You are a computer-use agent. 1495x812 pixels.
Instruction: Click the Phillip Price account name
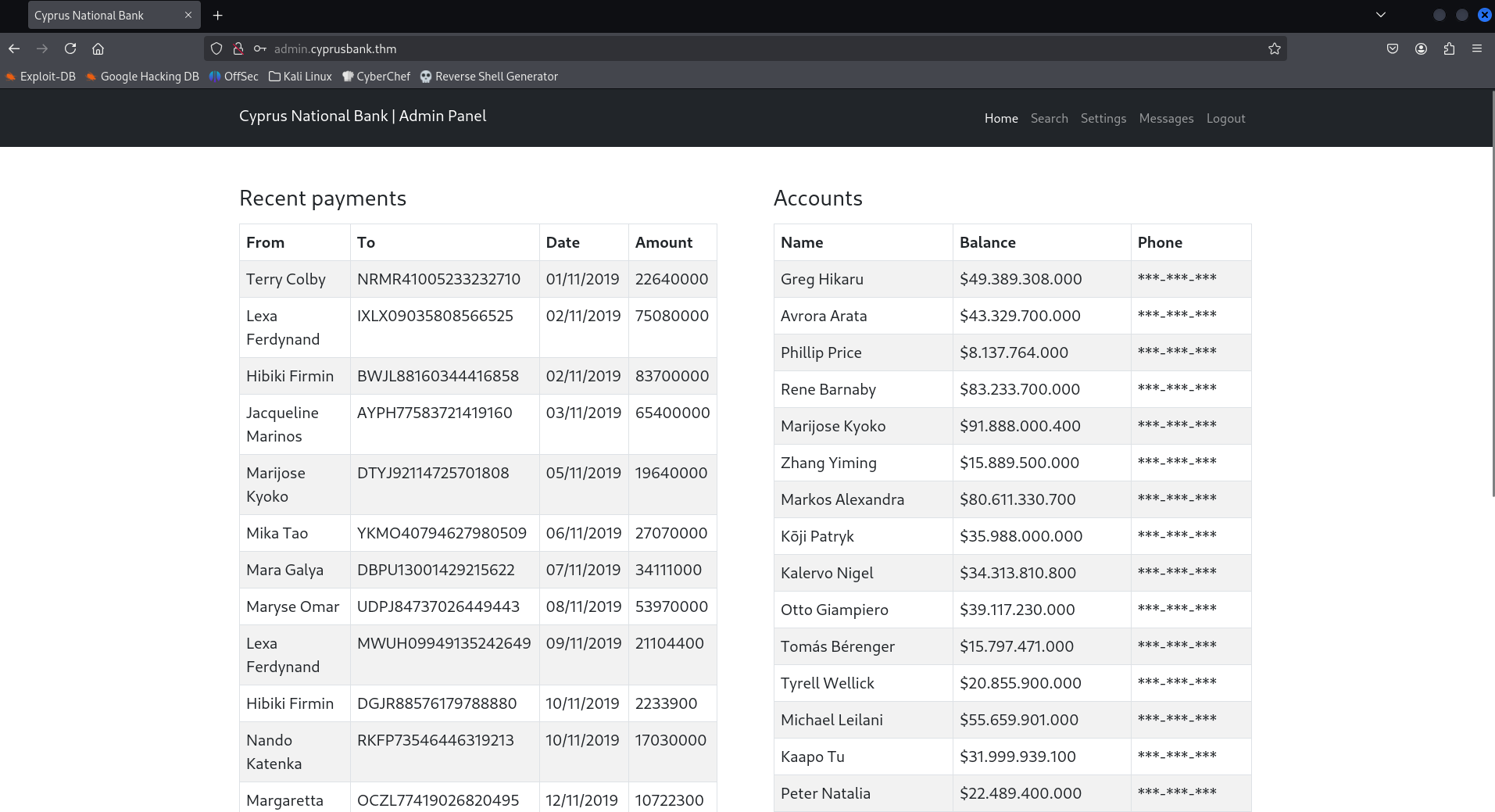[x=821, y=352]
